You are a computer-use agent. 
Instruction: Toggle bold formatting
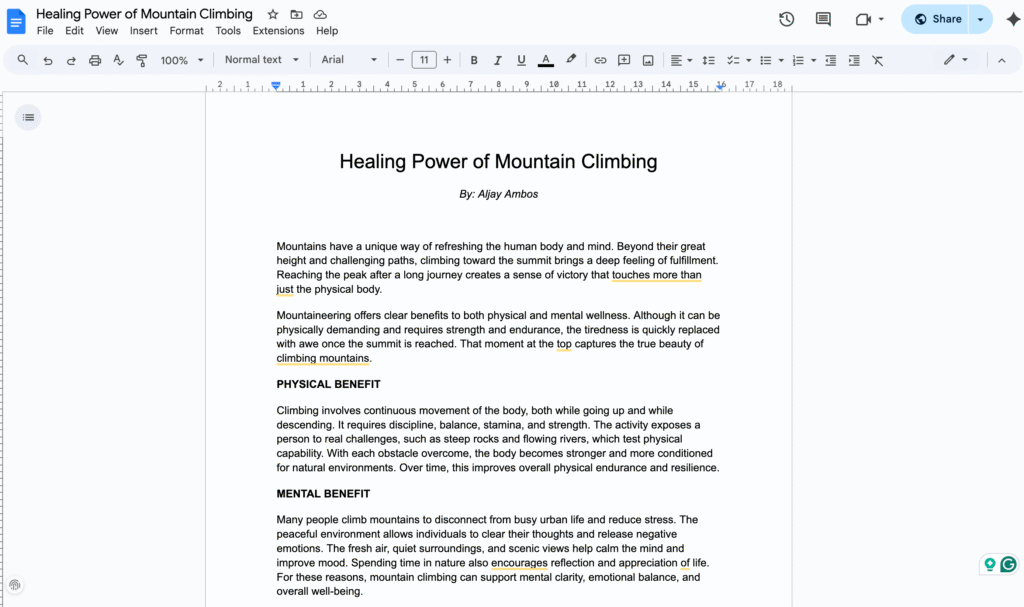coord(474,60)
